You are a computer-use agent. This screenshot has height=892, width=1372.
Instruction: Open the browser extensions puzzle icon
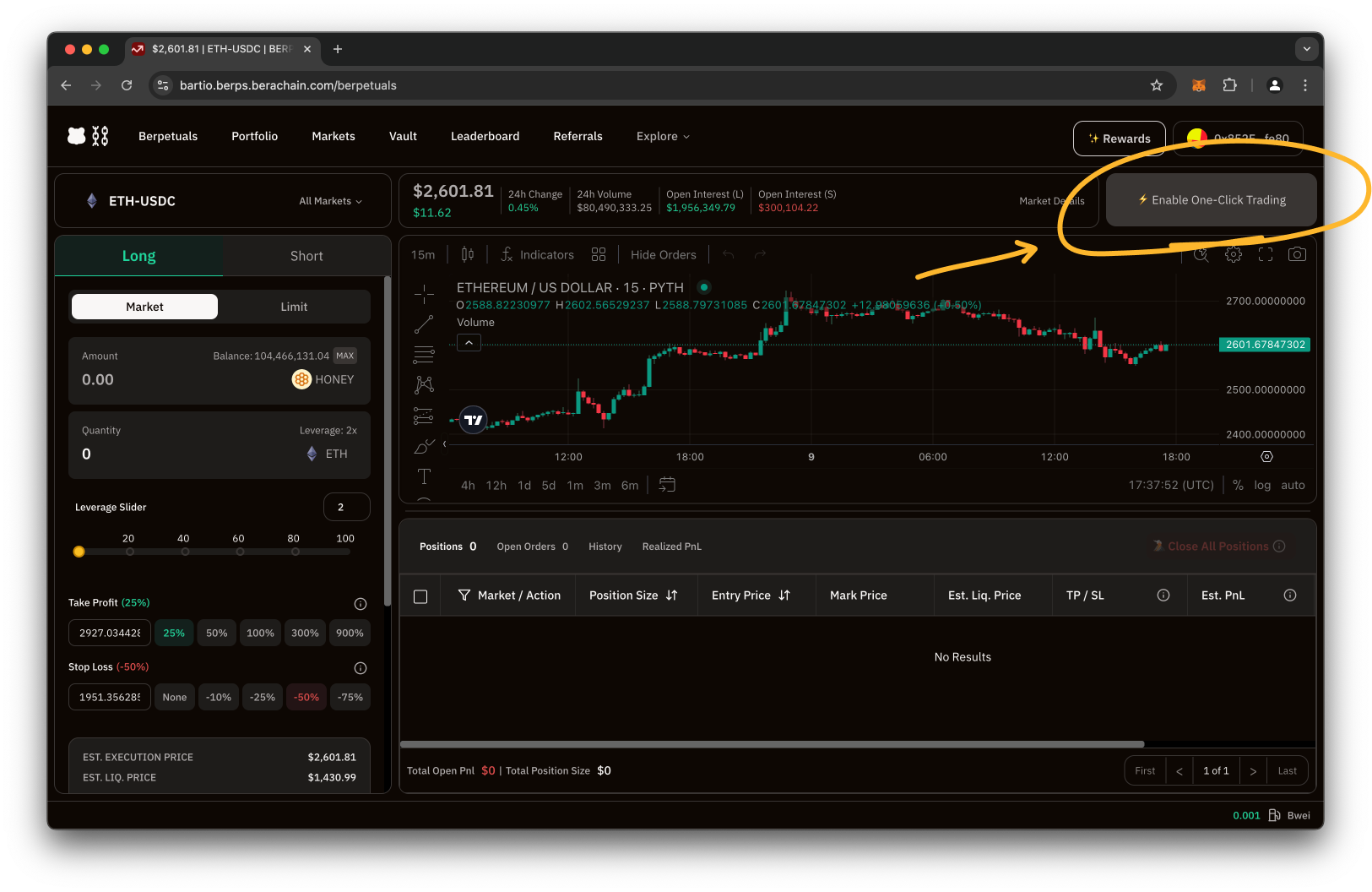[1230, 85]
